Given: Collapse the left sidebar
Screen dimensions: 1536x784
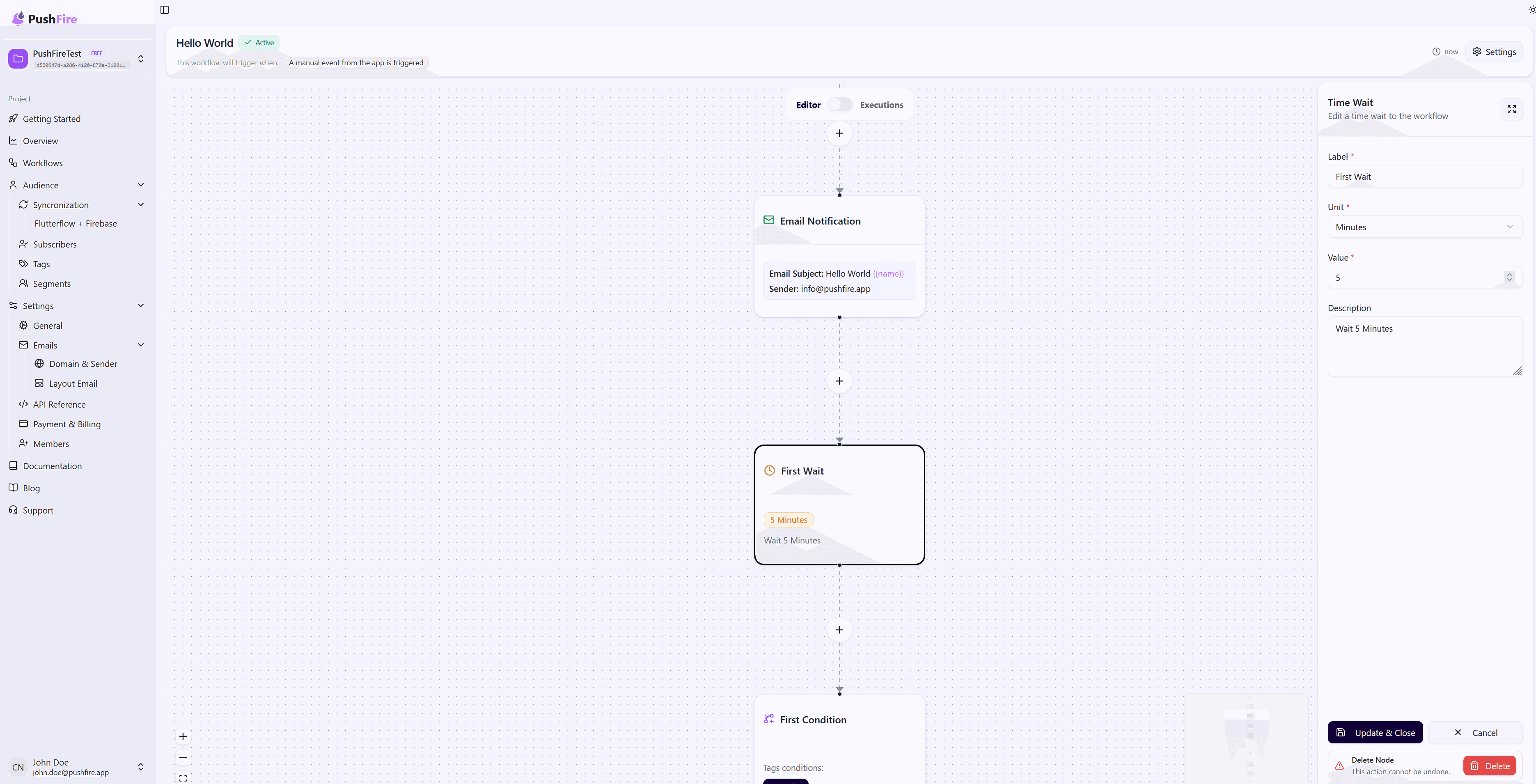Looking at the screenshot, I should [x=165, y=10].
